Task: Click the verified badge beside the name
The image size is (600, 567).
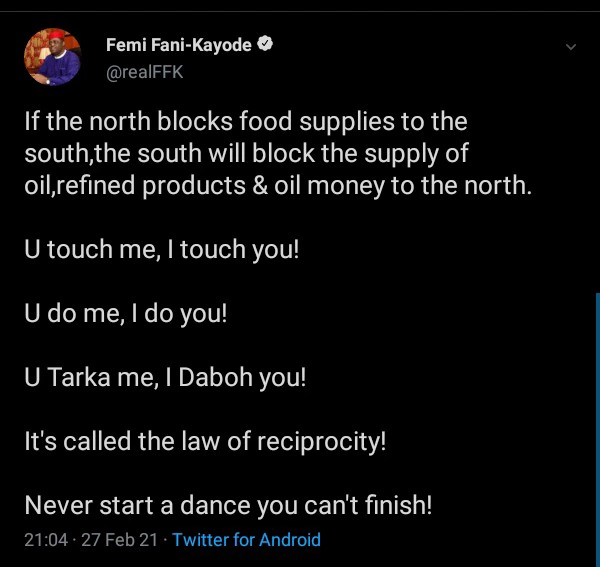Action: [267, 45]
